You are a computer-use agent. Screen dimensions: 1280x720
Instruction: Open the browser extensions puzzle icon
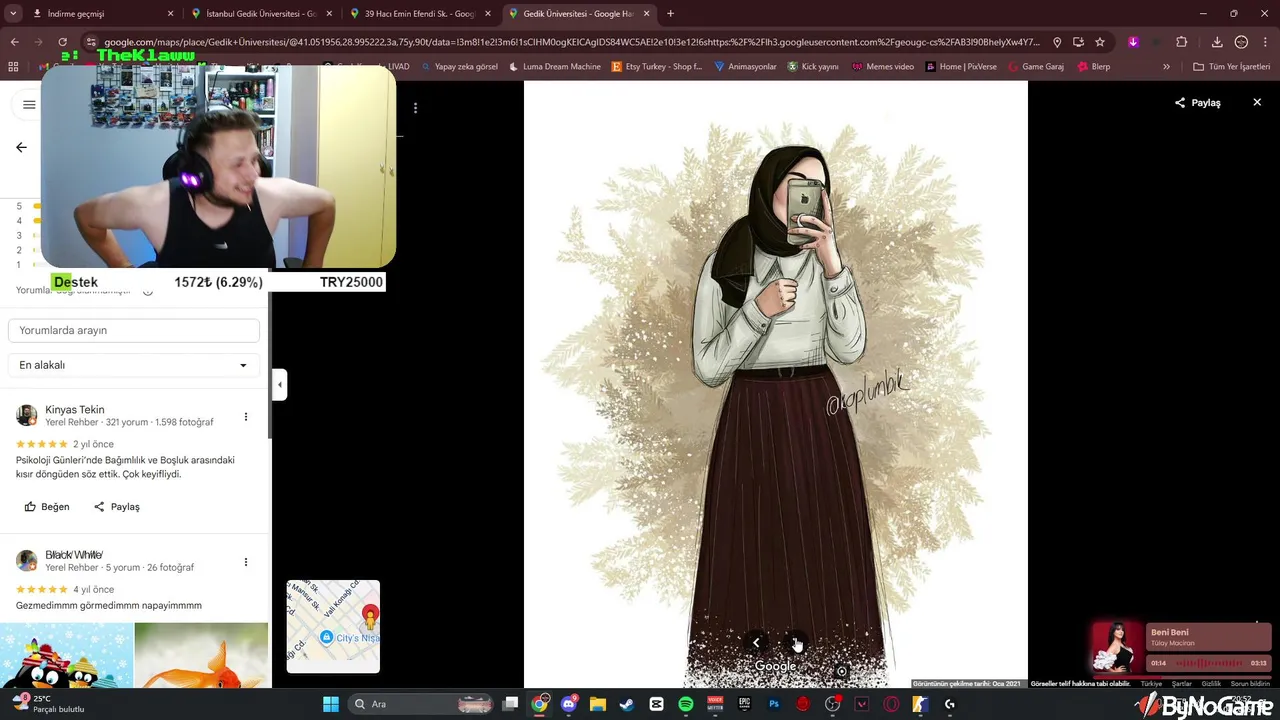pyautogui.click(x=1181, y=42)
